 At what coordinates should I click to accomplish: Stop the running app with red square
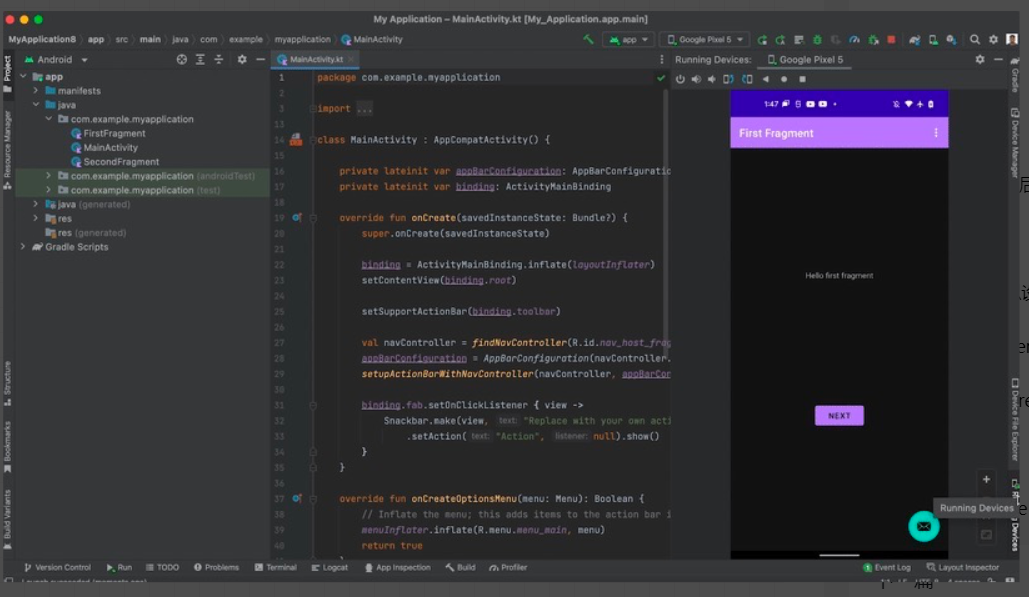[x=891, y=40]
